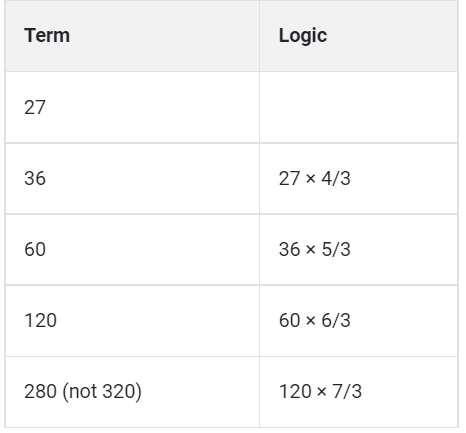466x433 pixels.
Task: Click the 60 in '60 × 6/3'
Action: coord(290,320)
